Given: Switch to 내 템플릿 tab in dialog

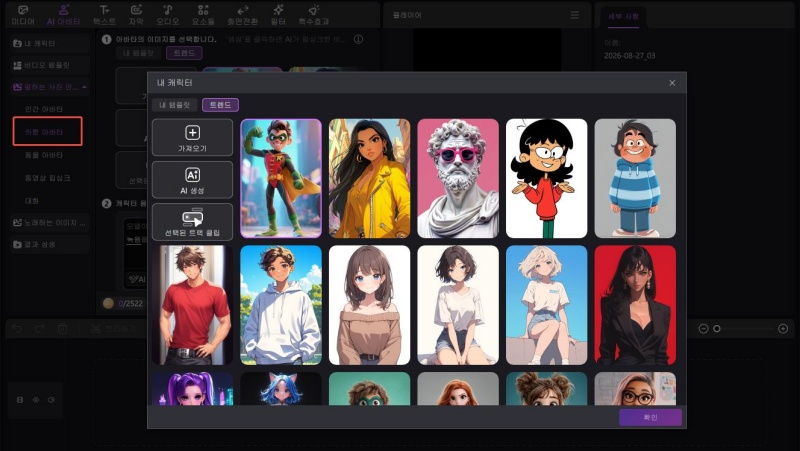Looking at the screenshot, I should (174, 105).
